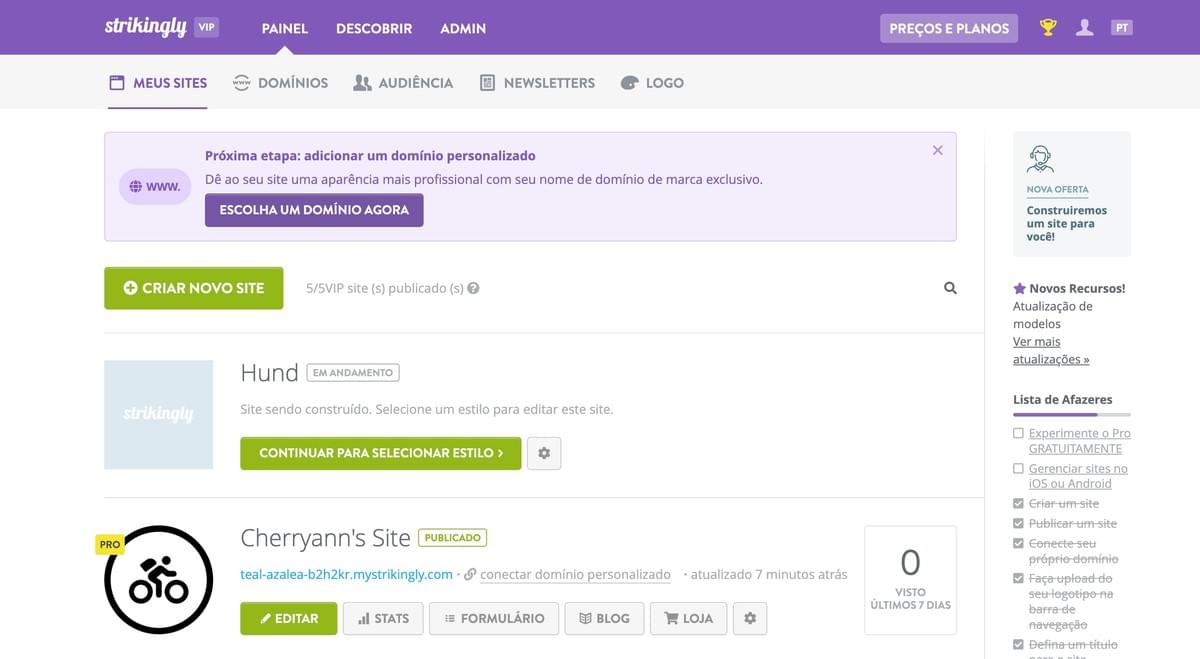
Task: Open the LOJA section for Cherryann's Site
Action: (x=688, y=618)
